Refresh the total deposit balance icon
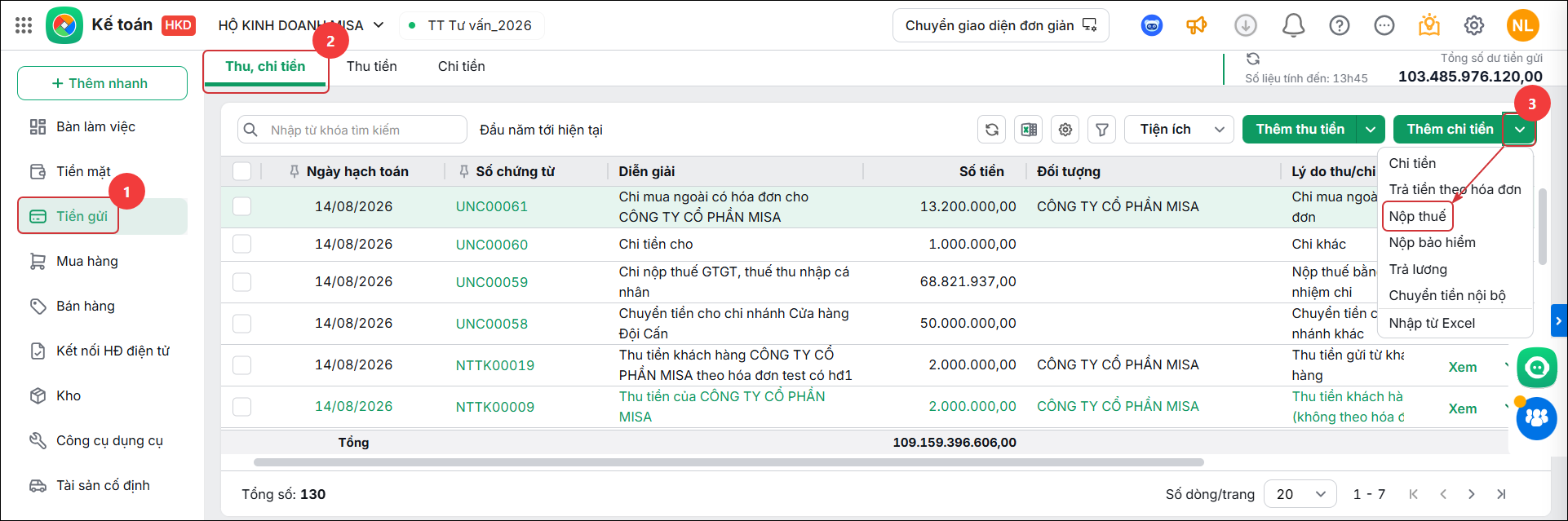Viewport: 1568px width, 521px height. (1253, 59)
